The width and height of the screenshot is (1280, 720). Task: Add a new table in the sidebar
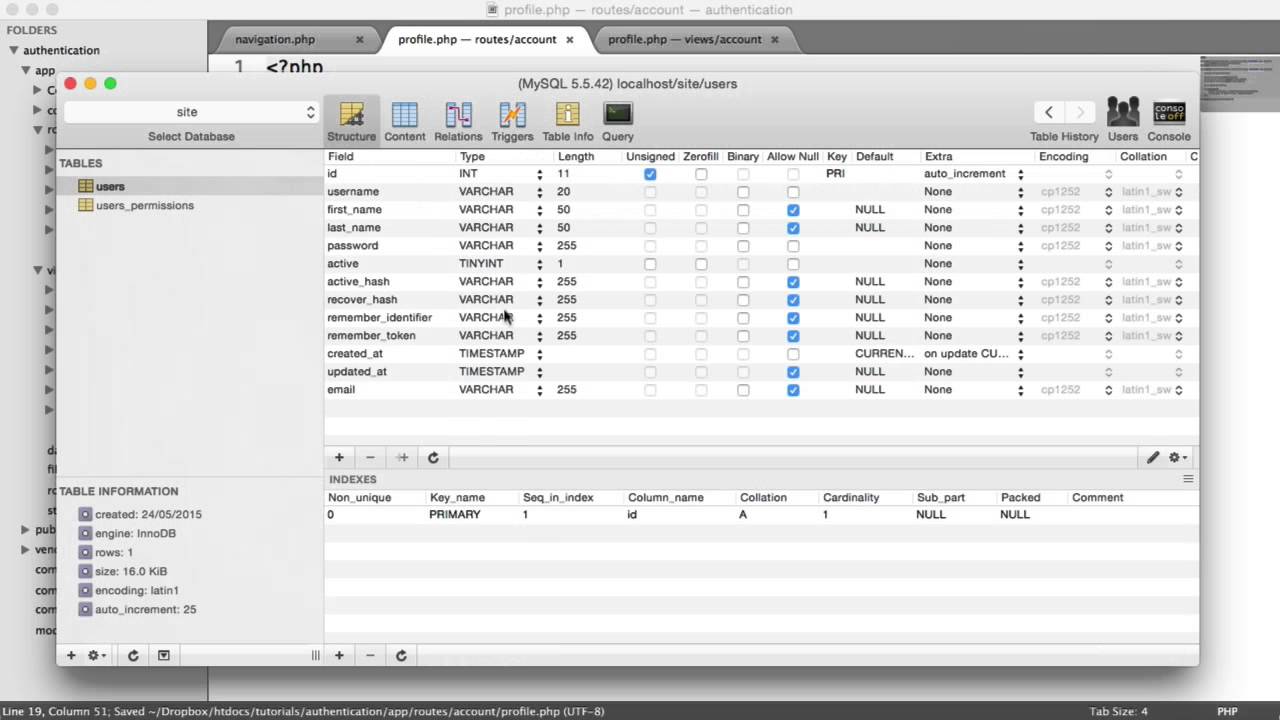(x=71, y=655)
